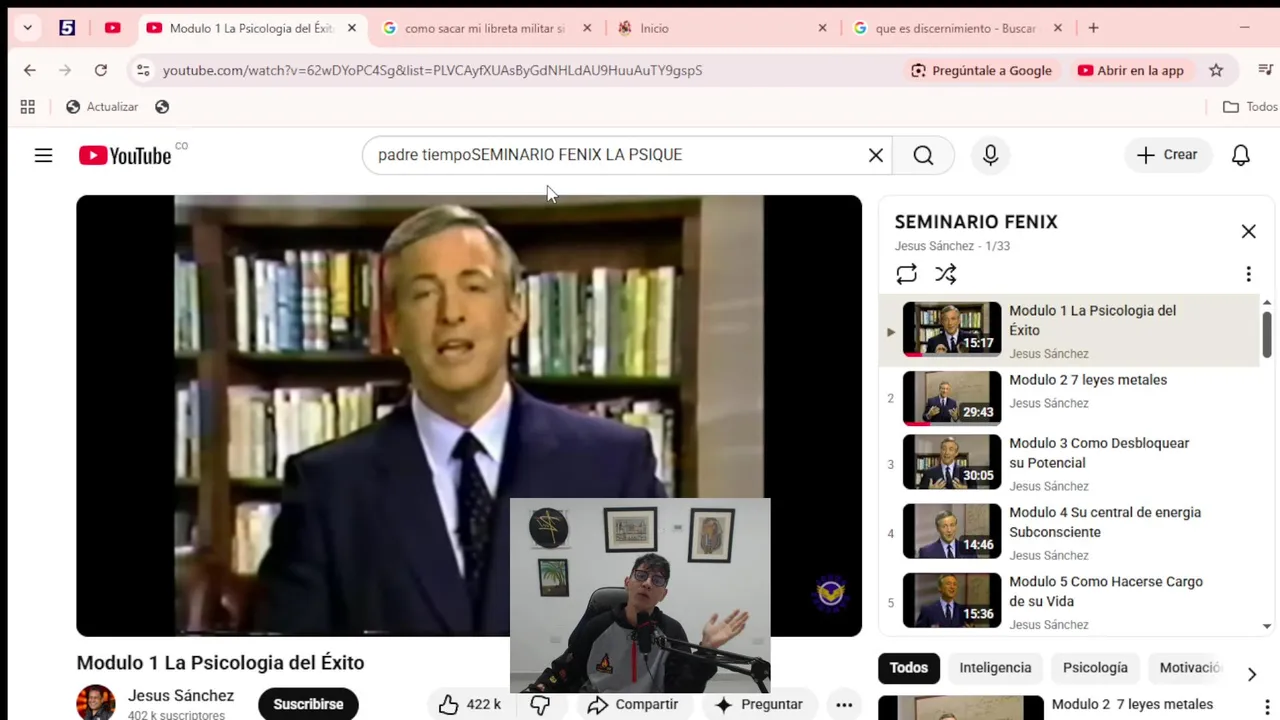The width and height of the screenshot is (1280, 720).
Task: Open a new browser tab
Action: 1093,28
